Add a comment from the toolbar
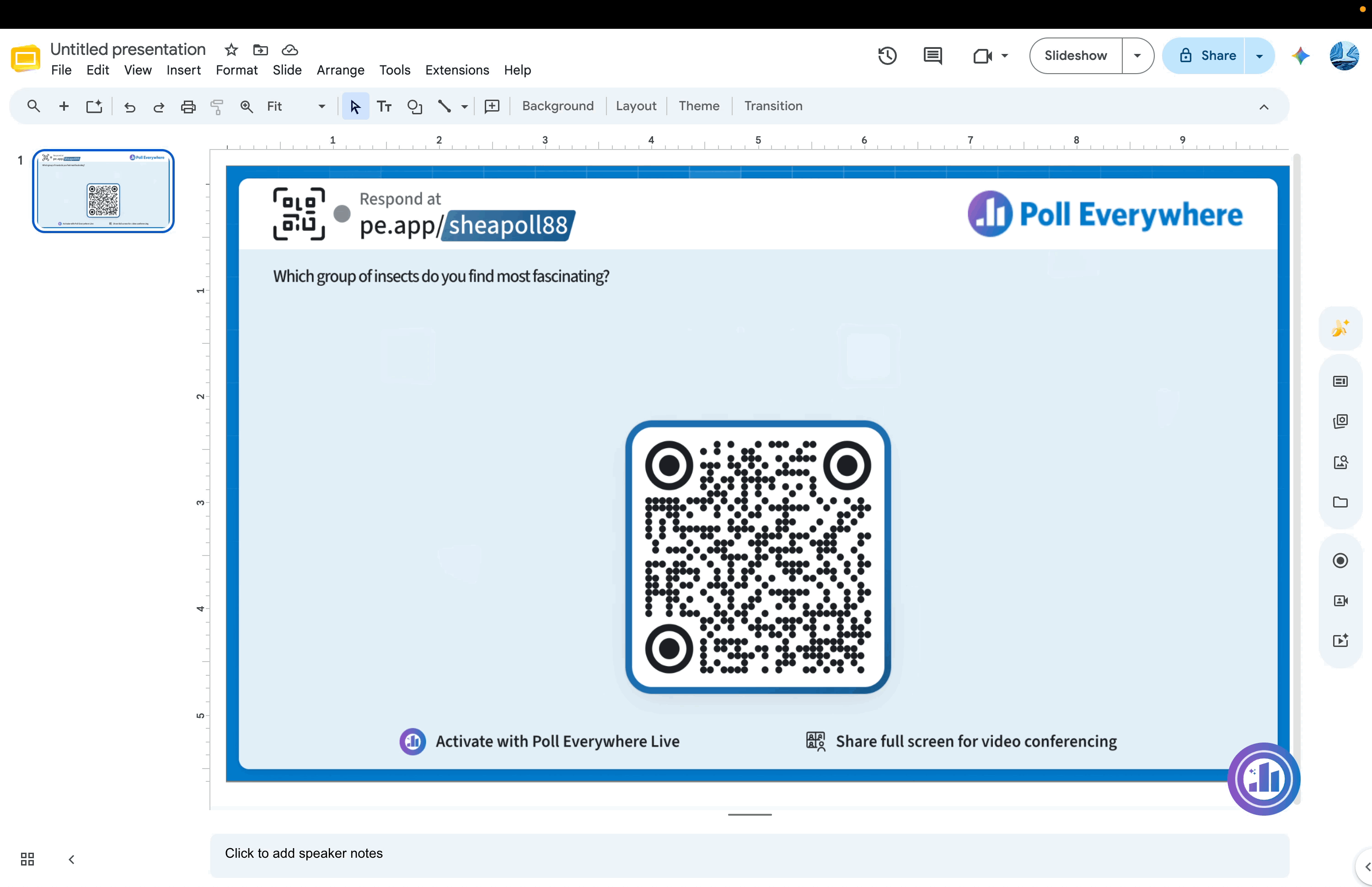Screen dimensions: 1372x887 (x=492, y=107)
